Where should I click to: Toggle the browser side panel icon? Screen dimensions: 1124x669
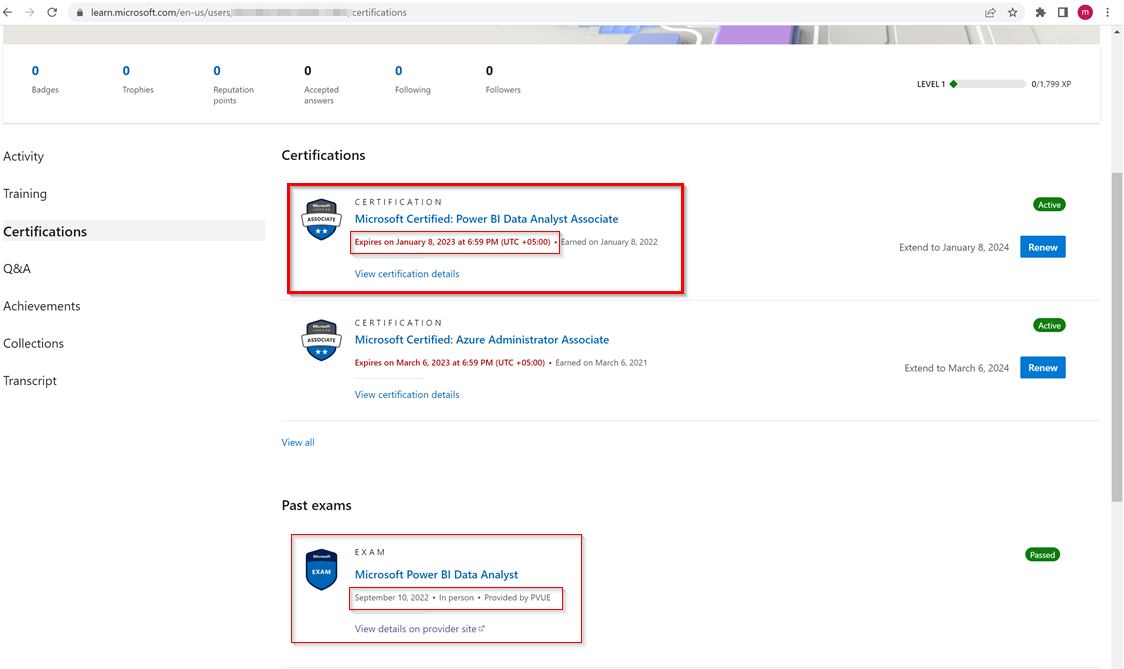[1062, 12]
